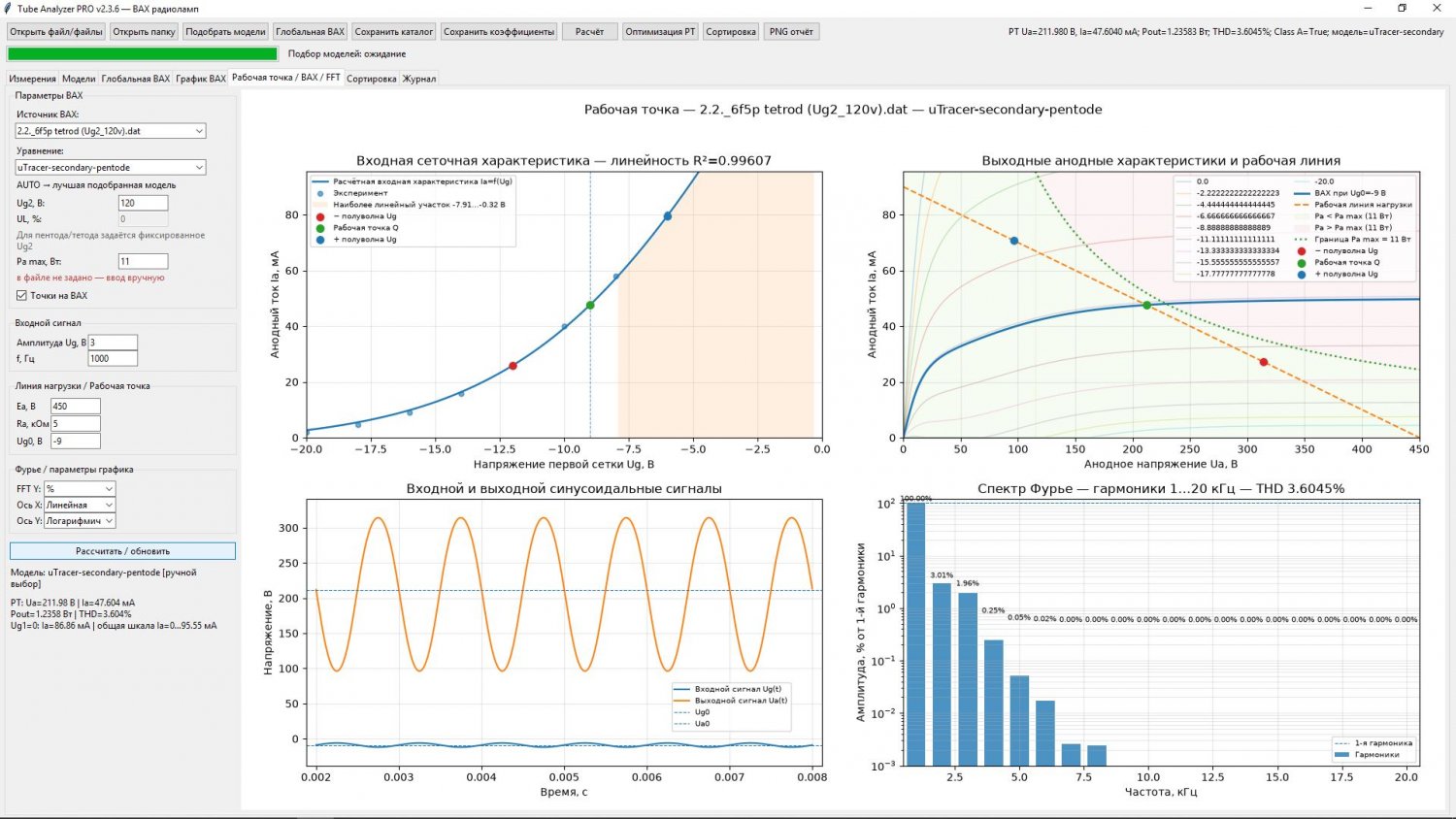Click the Tube Analyzer PRO title bar icon

[x=9, y=9]
